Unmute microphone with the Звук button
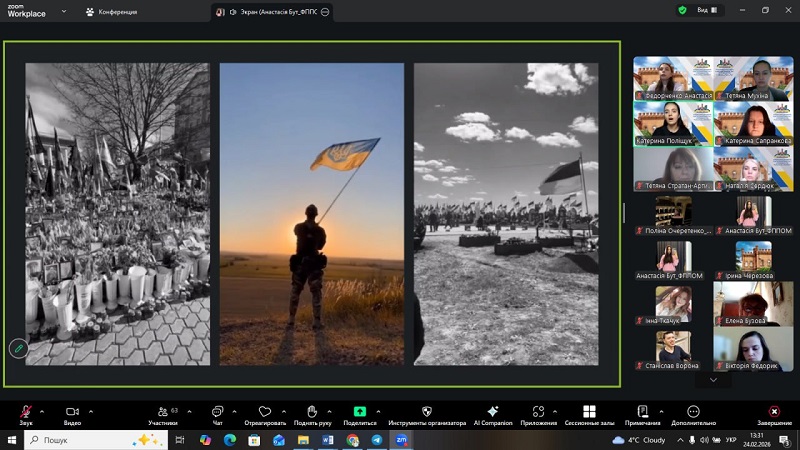Image resolution: width=800 pixels, height=450 pixels. point(25,412)
